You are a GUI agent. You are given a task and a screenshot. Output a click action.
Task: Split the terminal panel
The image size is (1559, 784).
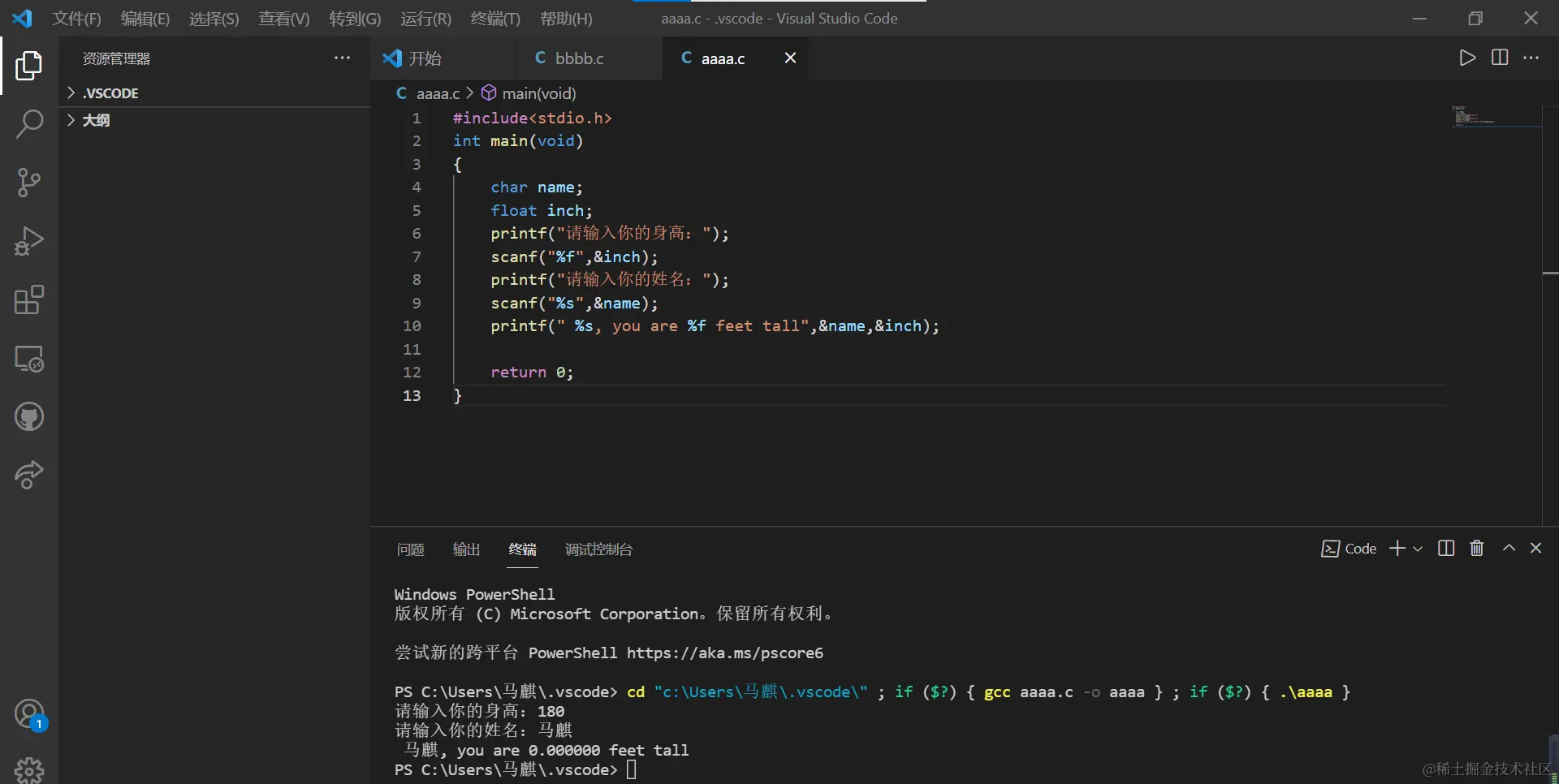1446,549
